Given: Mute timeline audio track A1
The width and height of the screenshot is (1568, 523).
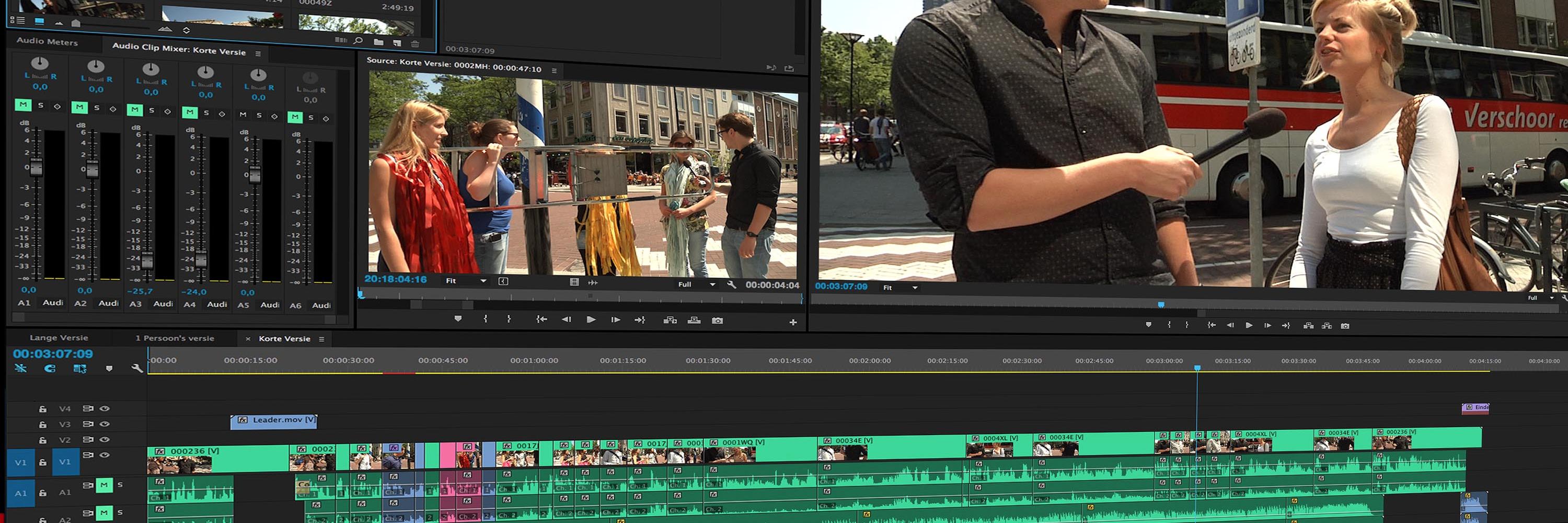Looking at the screenshot, I should coord(104,485).
